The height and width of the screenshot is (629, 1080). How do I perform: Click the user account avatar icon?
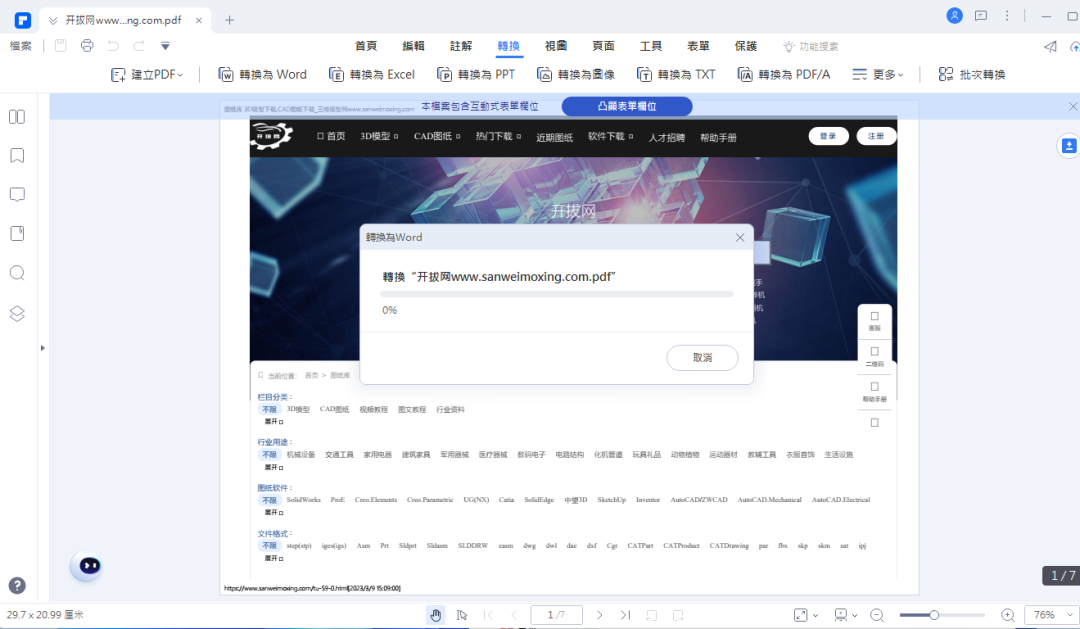pos(955,16)
